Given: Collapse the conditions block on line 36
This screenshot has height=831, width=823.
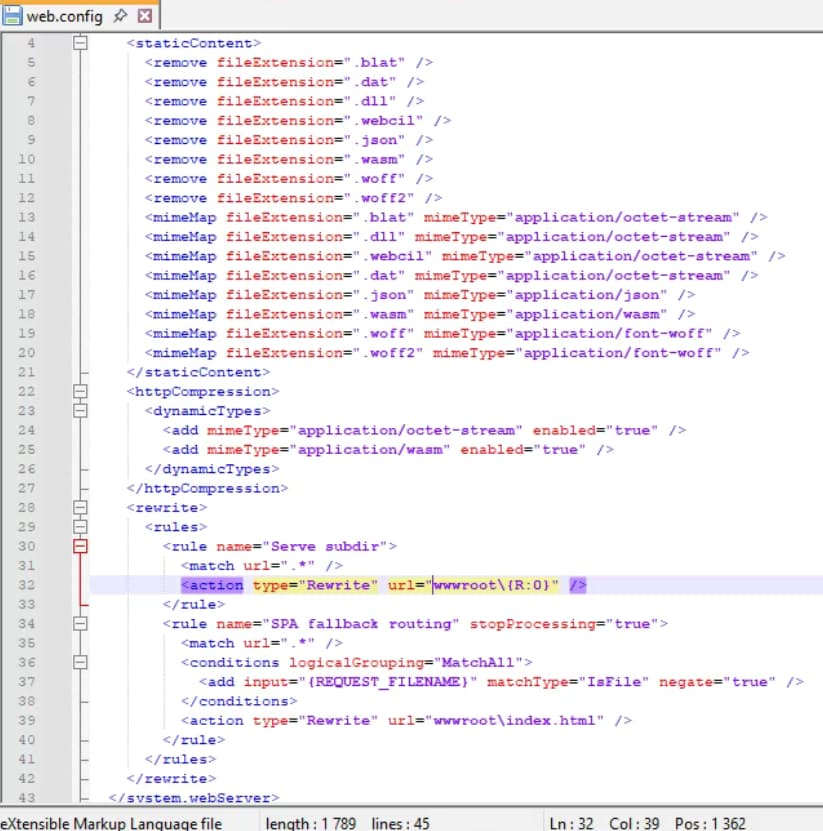Looking at the screenshot, I should 81,662.
